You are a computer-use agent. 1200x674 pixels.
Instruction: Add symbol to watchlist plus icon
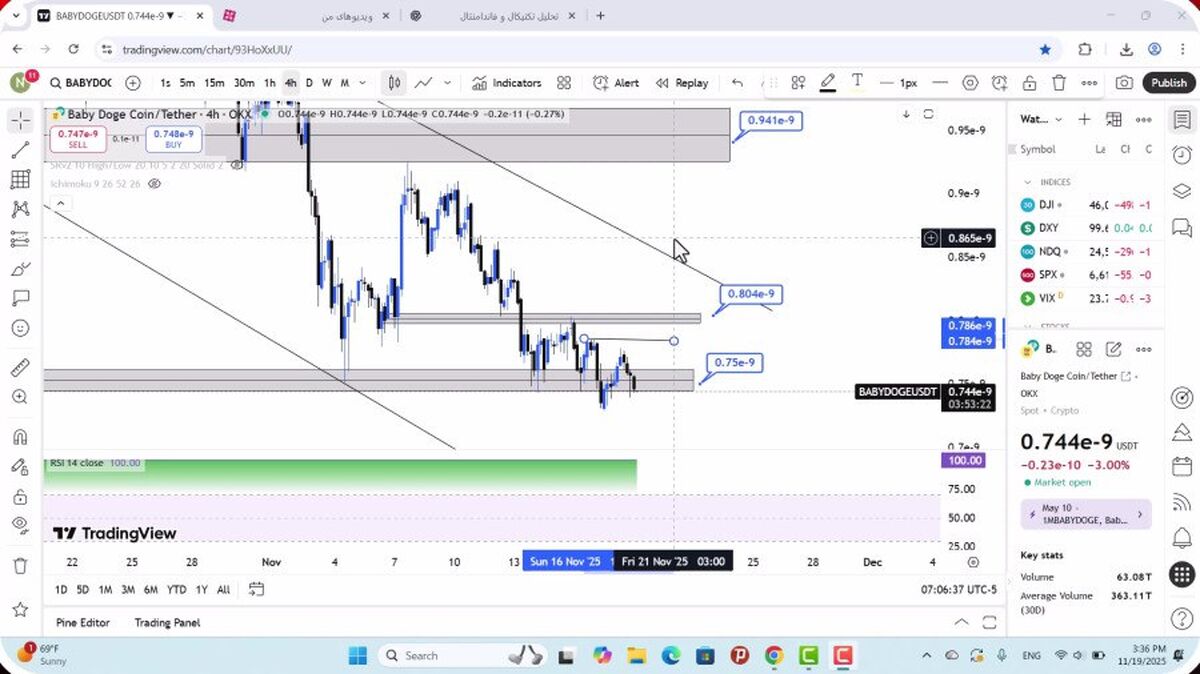point(1084,119)
